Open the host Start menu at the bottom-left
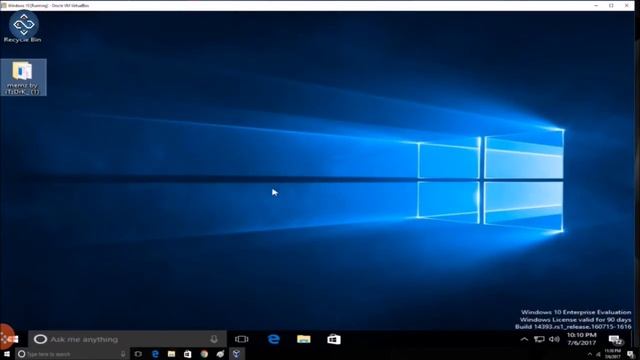 (x=7, y=354)
